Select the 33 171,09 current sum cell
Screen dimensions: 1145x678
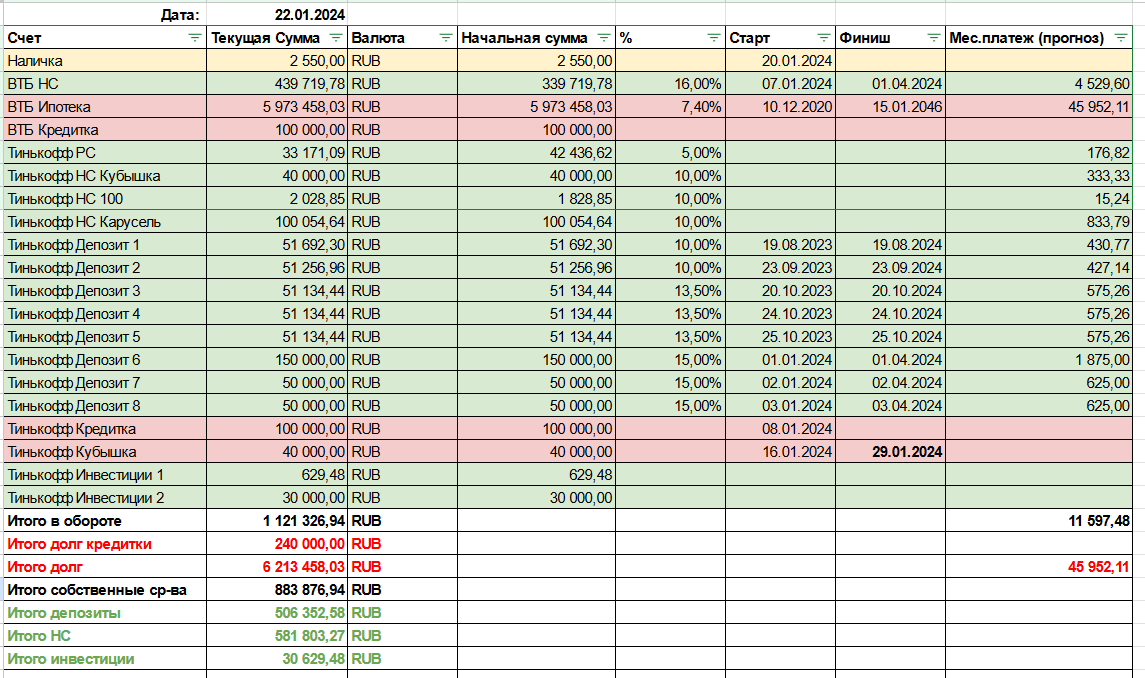[x=277, y=153]
